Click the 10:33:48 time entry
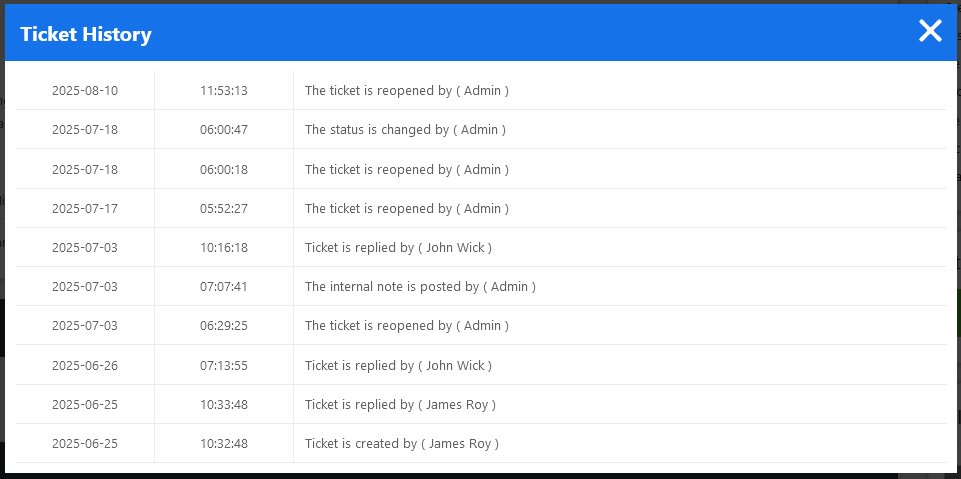961x479 pixels. [224, 405]
